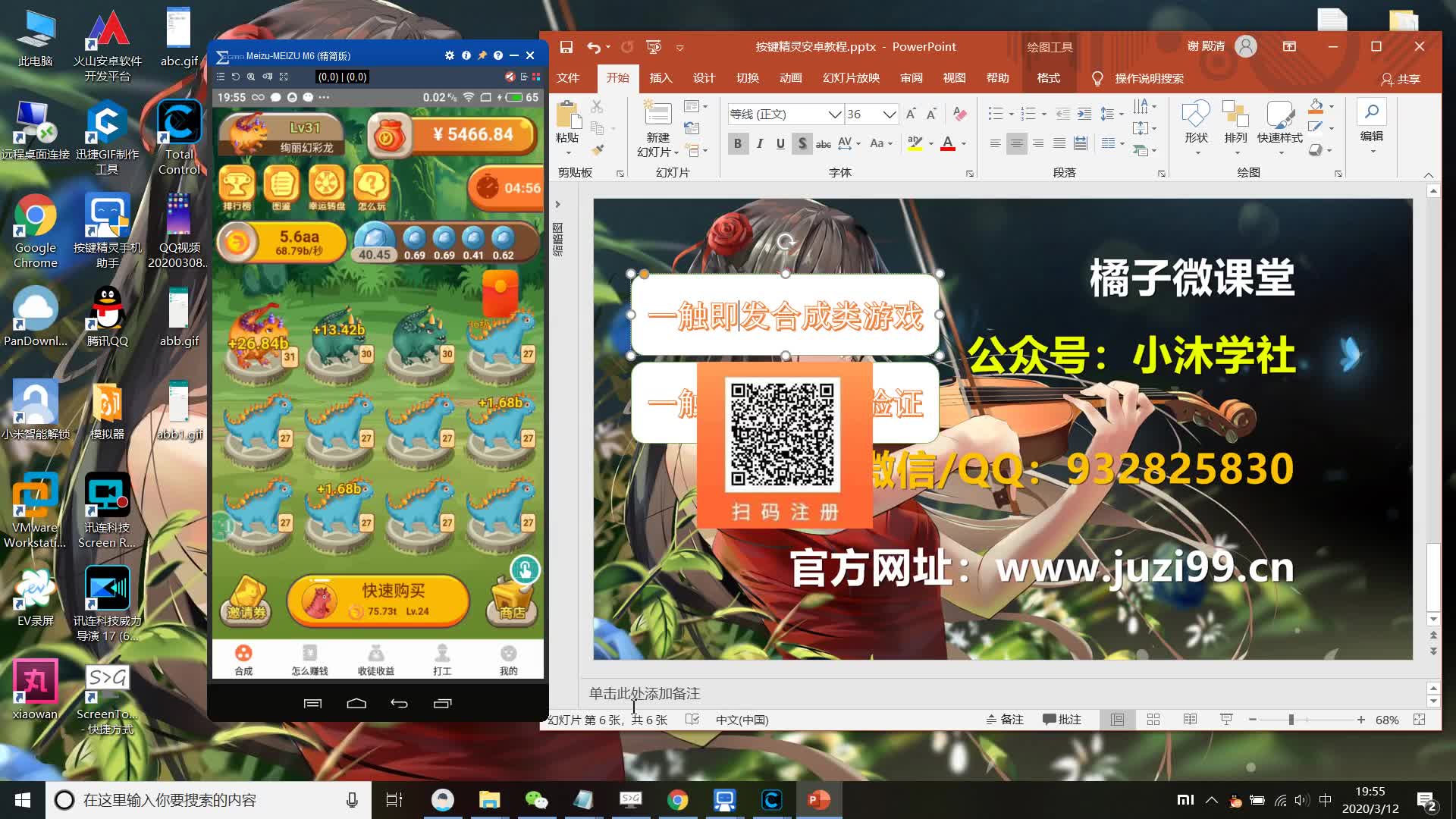Switch to slide sorter view icon

[x=1153, y=720]
